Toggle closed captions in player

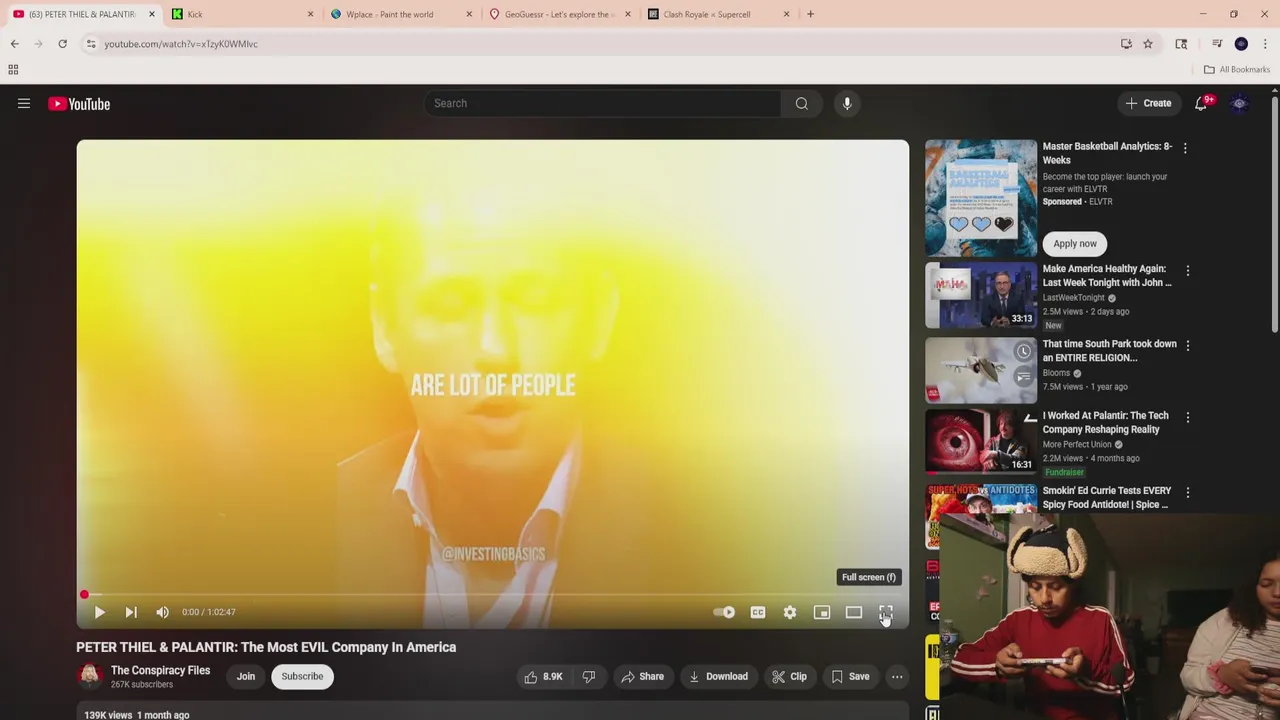(758, 612)
